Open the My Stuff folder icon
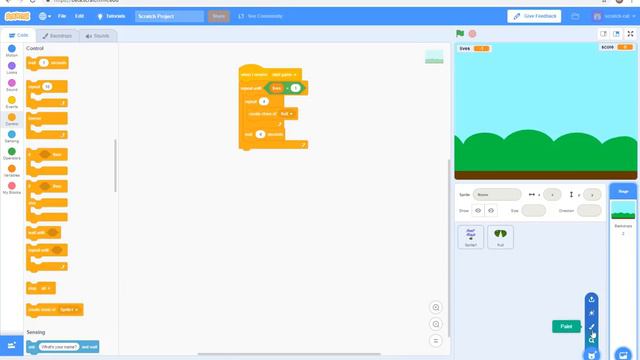 click(575, 16)
